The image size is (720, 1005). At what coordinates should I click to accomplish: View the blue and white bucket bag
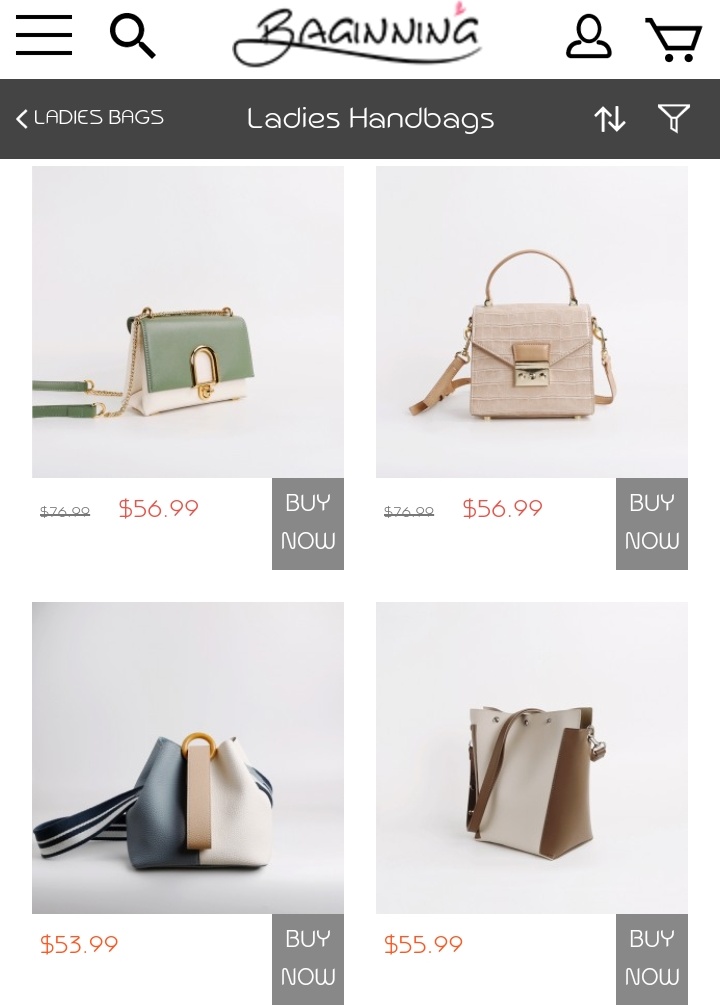188,758
